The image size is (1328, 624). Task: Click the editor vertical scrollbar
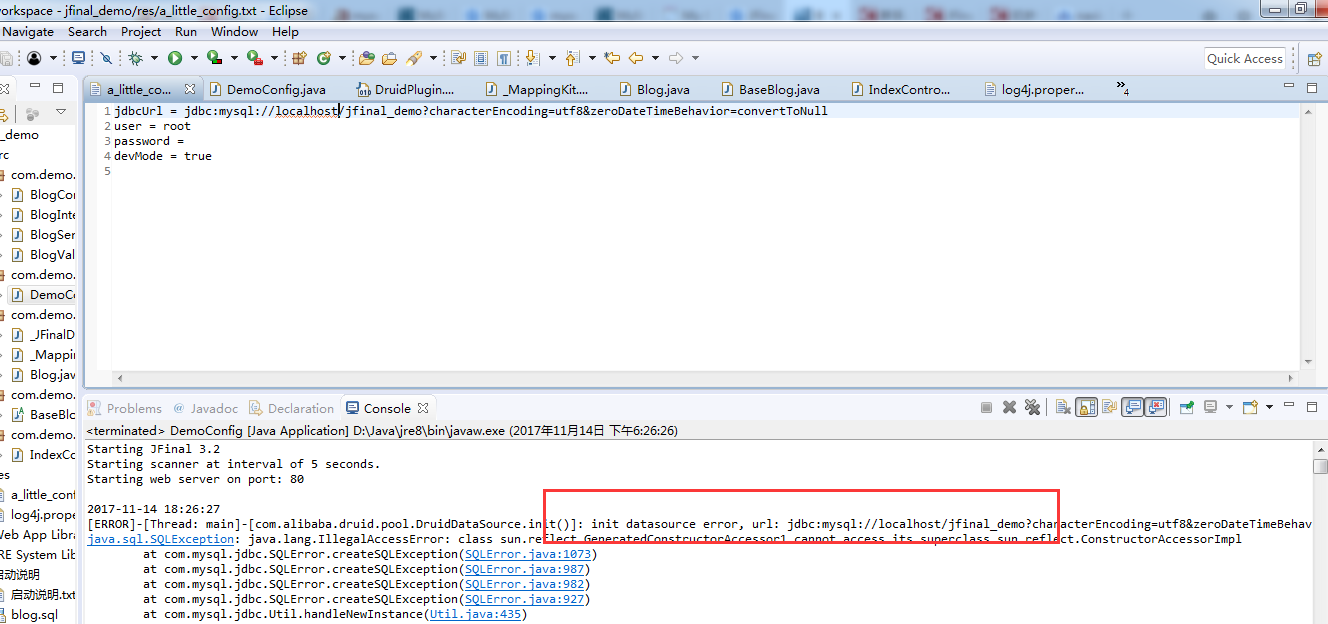1308,235
